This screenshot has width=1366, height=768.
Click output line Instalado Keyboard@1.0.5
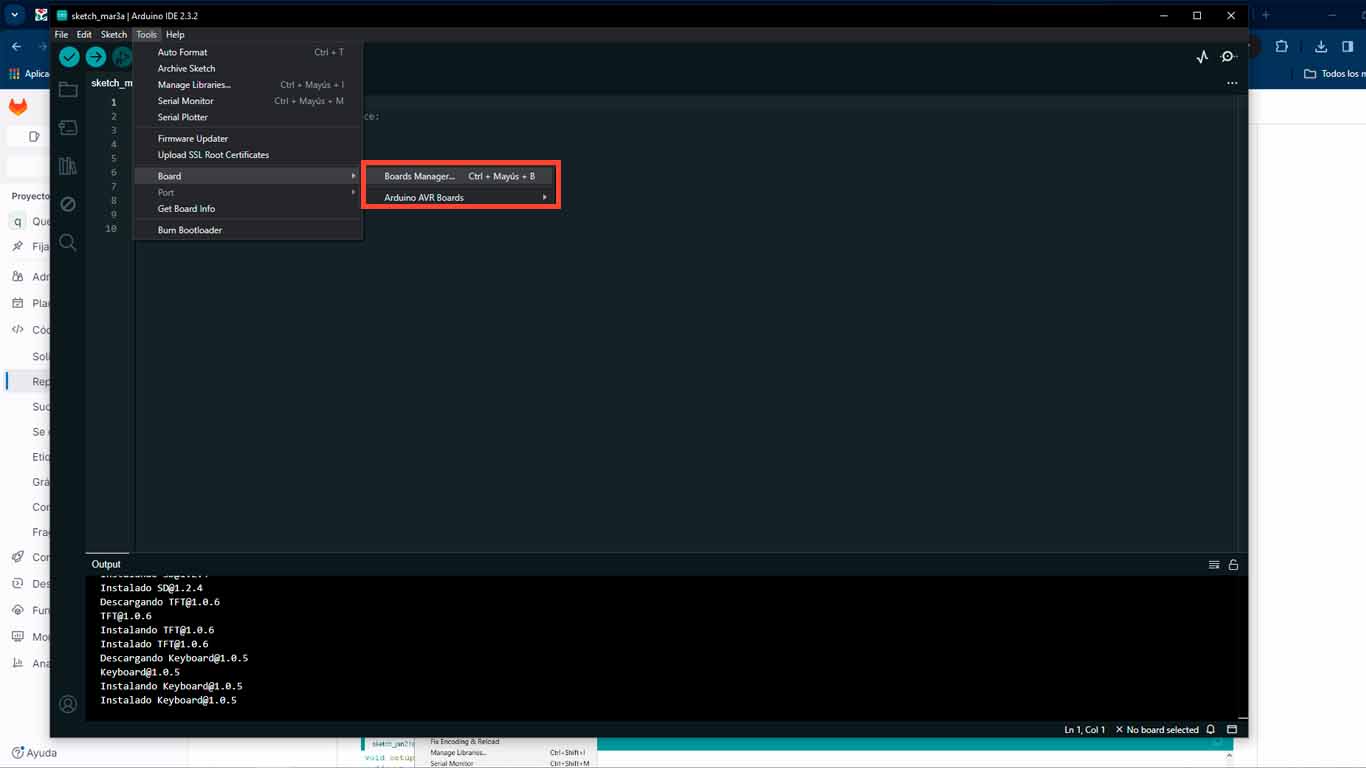(168, 700)
